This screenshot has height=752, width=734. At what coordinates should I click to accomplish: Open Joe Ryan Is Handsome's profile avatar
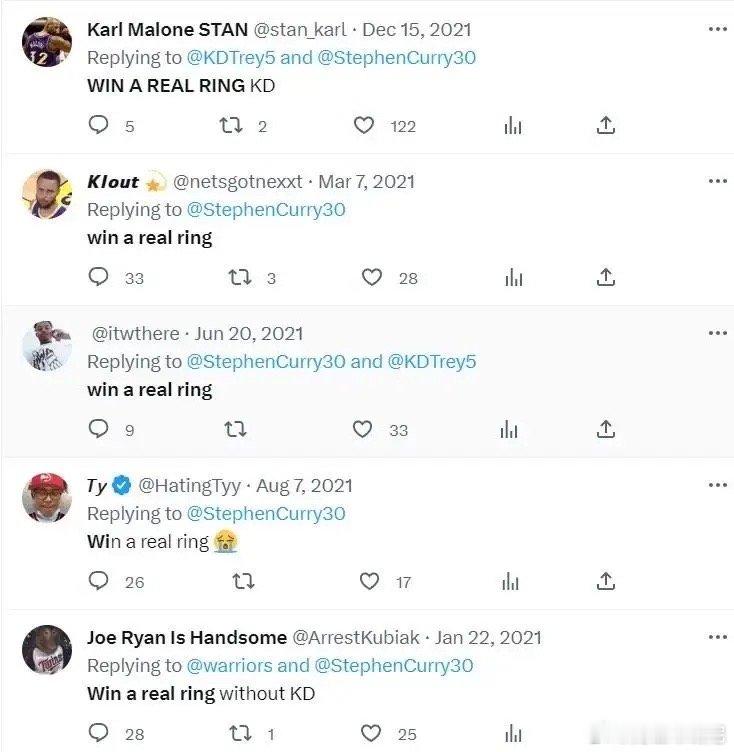tap(46, 650)
